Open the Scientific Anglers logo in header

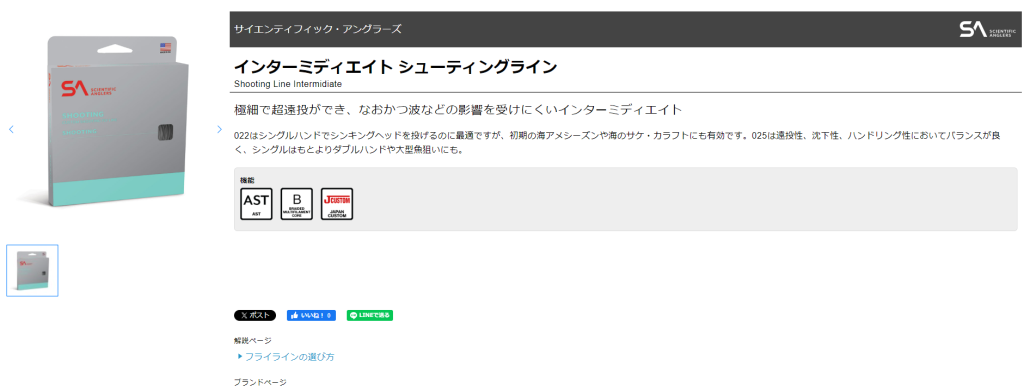[x=987, y=29]
